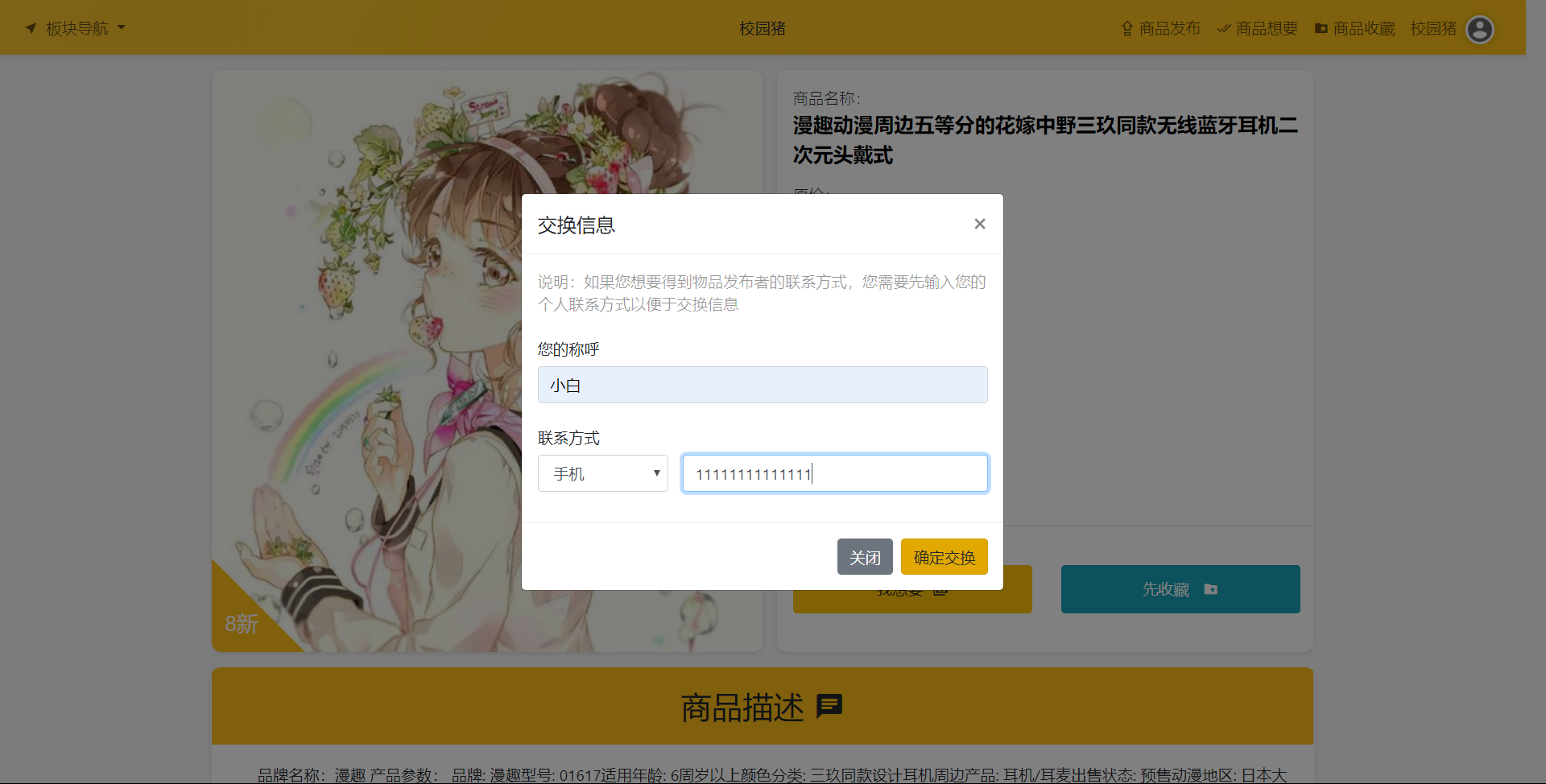Click the 交换信息 dialog title
Image resolution: width=1546 pixels, height=784 pixels.
pyautogui.click(x=577, y=225)
